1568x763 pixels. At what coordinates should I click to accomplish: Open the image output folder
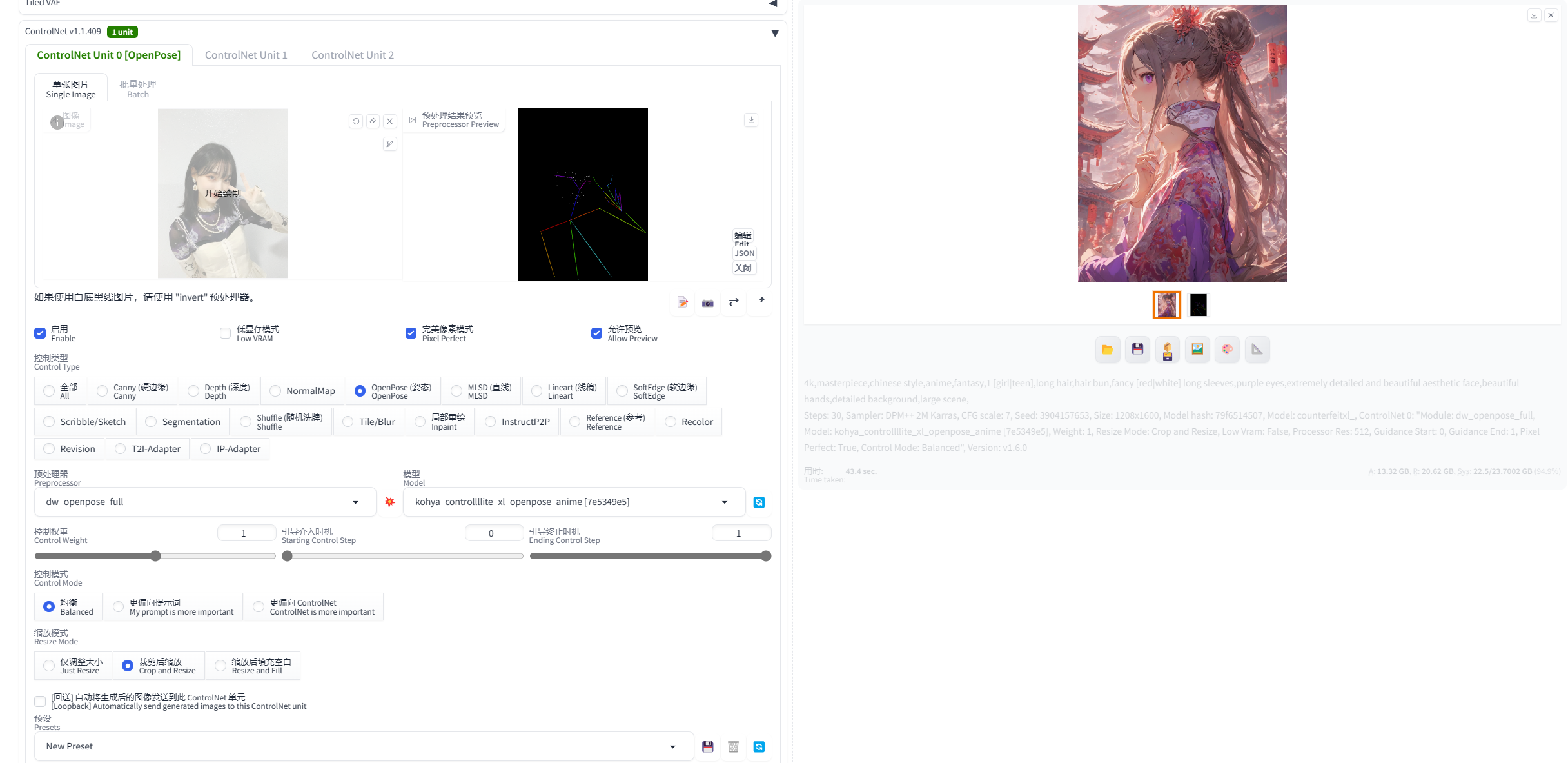point(1107,349)
